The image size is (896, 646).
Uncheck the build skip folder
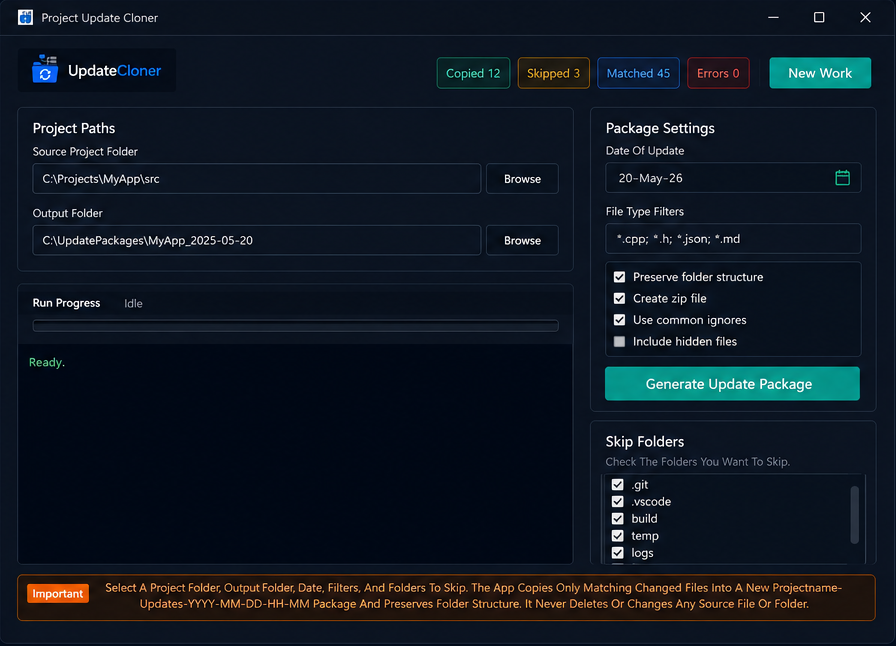tap(618, 519)
